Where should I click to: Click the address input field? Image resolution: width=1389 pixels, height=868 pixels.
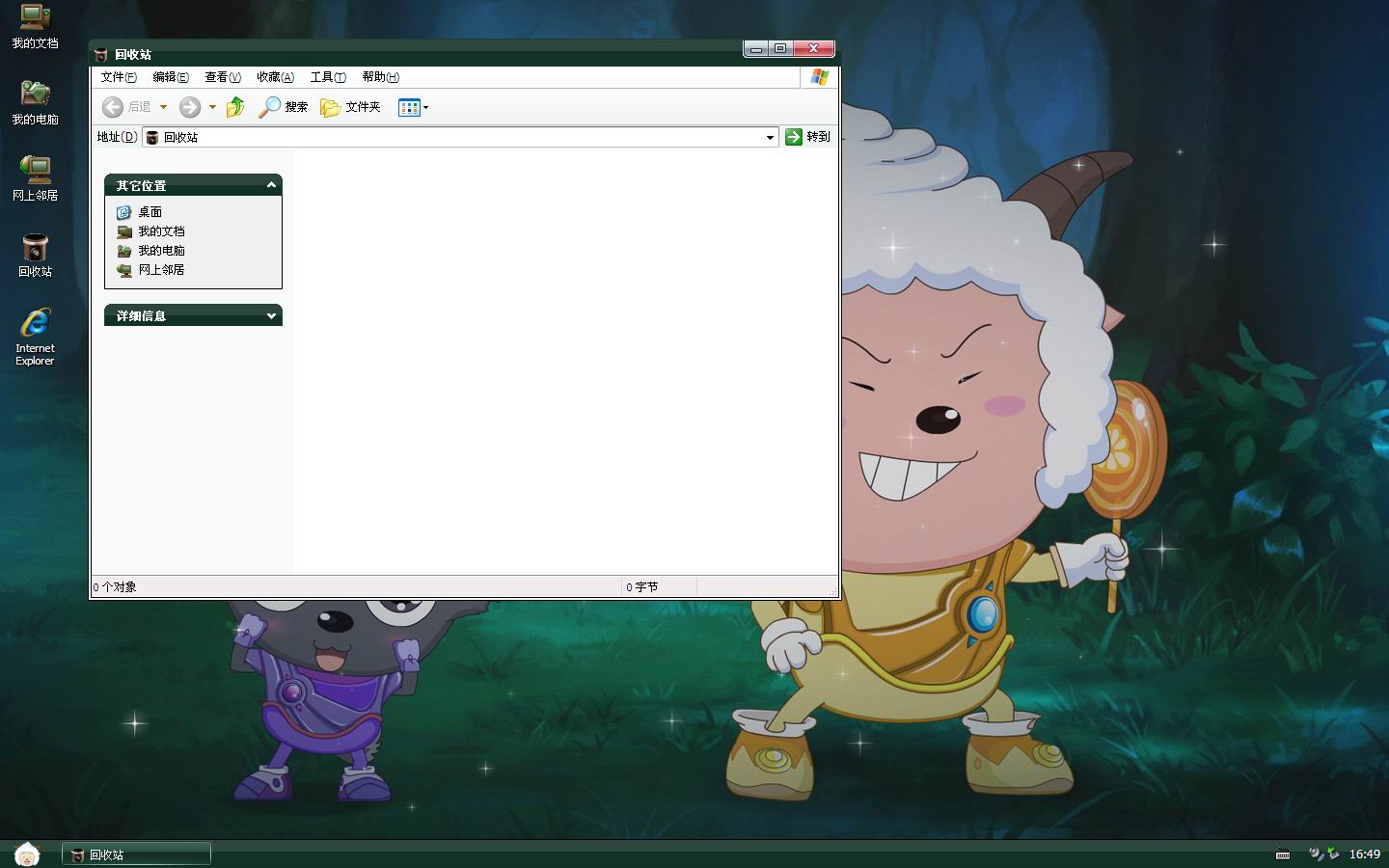tap(460, 138)
